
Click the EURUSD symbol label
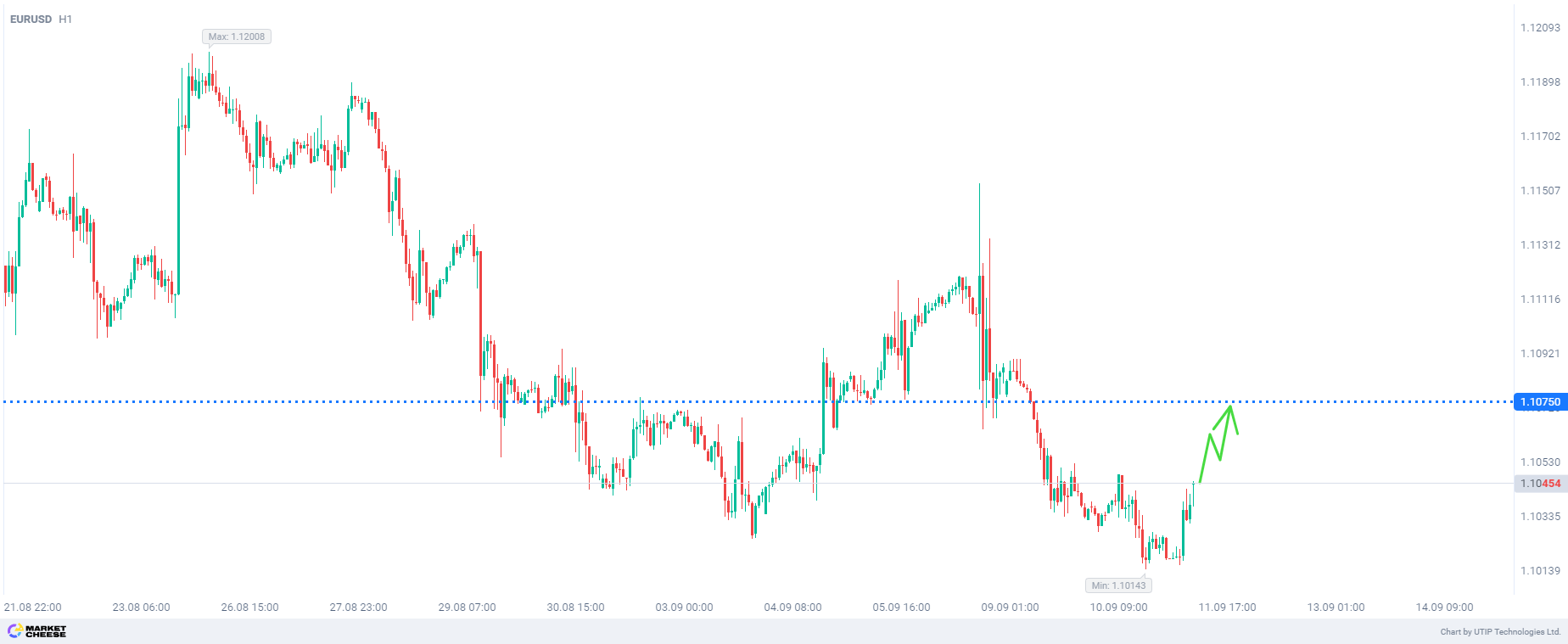pyautogui.click(x=31, y=19)
